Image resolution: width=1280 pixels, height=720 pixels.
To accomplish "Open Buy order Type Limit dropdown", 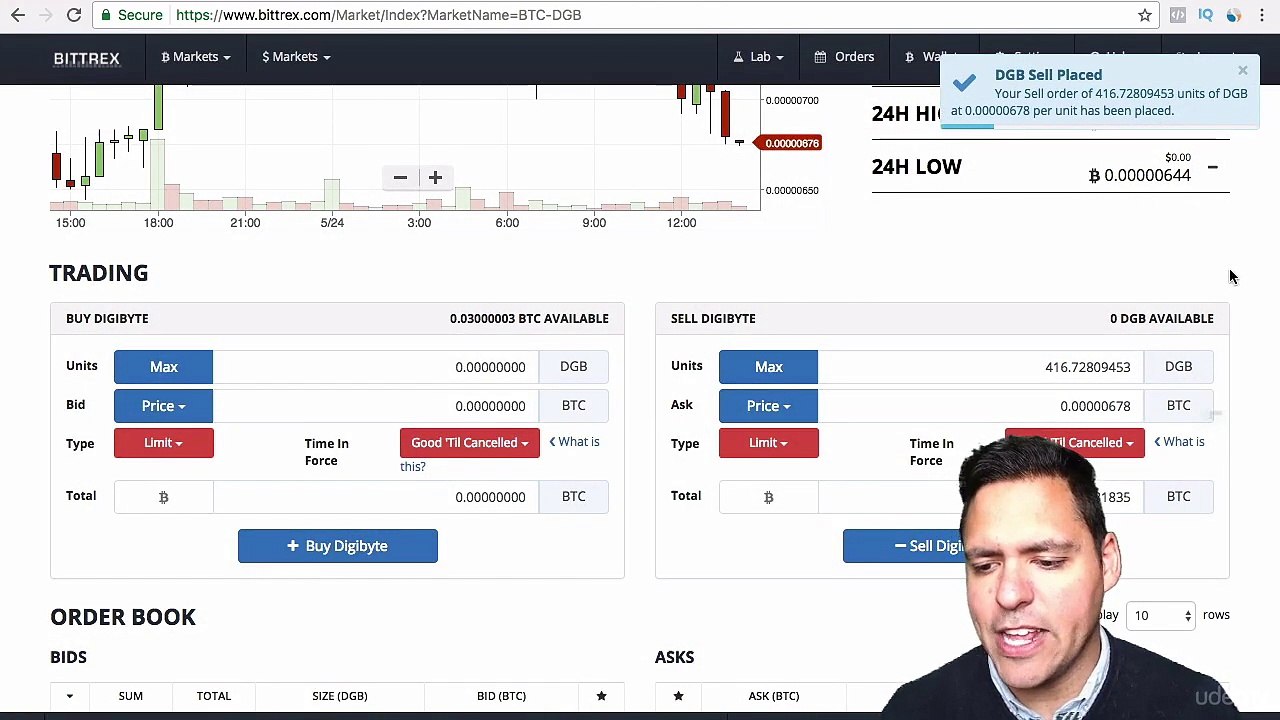I will [x=164, y=443].
